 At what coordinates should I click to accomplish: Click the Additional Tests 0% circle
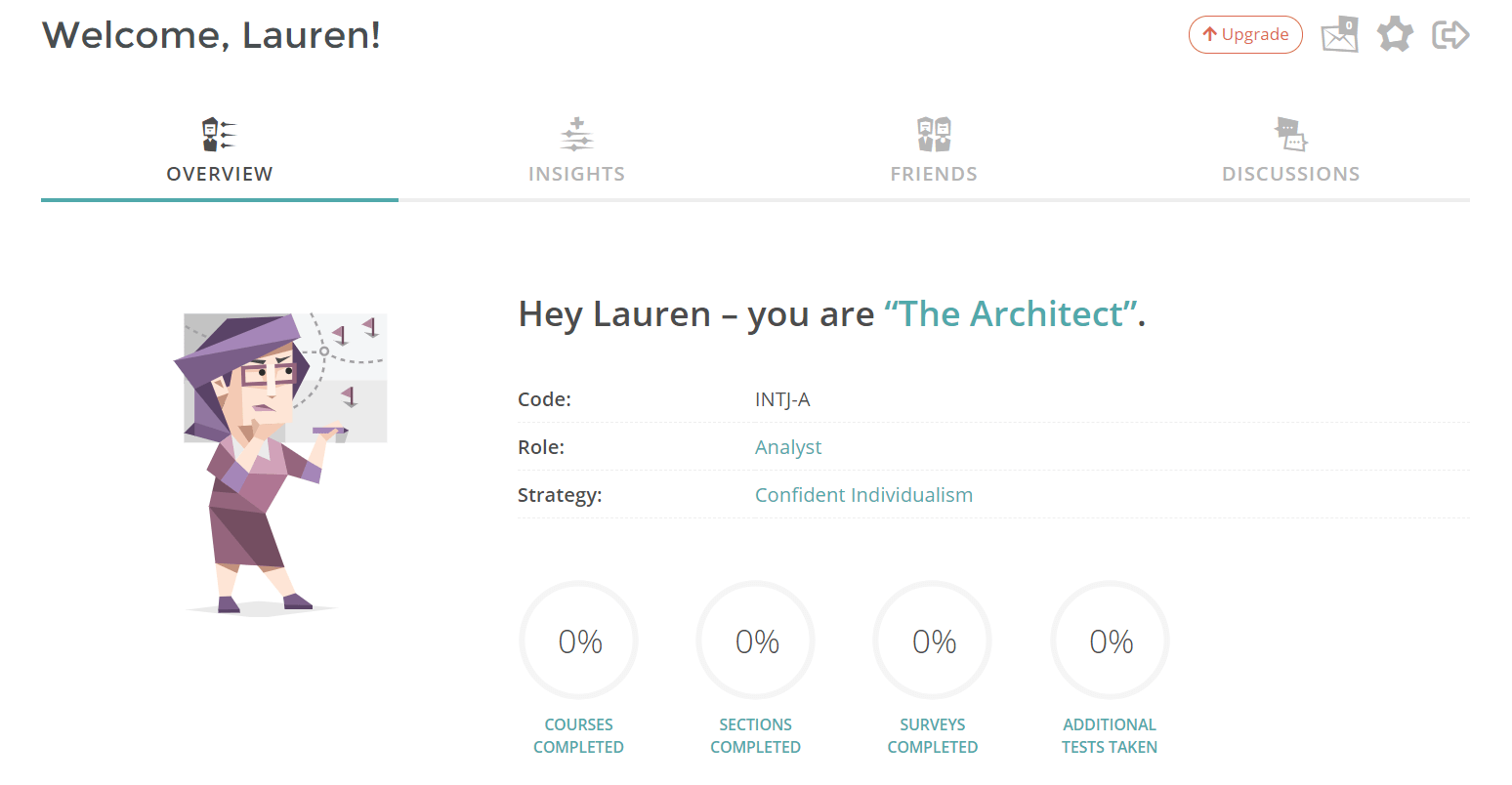click(1111, 640)
